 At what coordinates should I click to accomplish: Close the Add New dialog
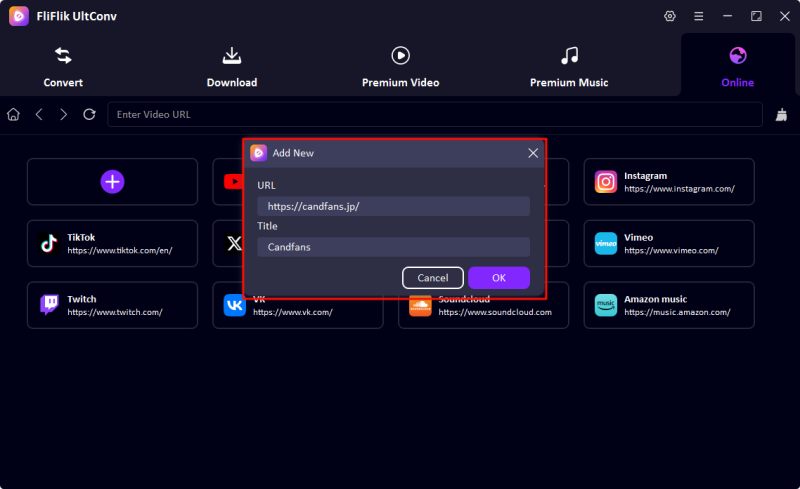tap(533, 153)
